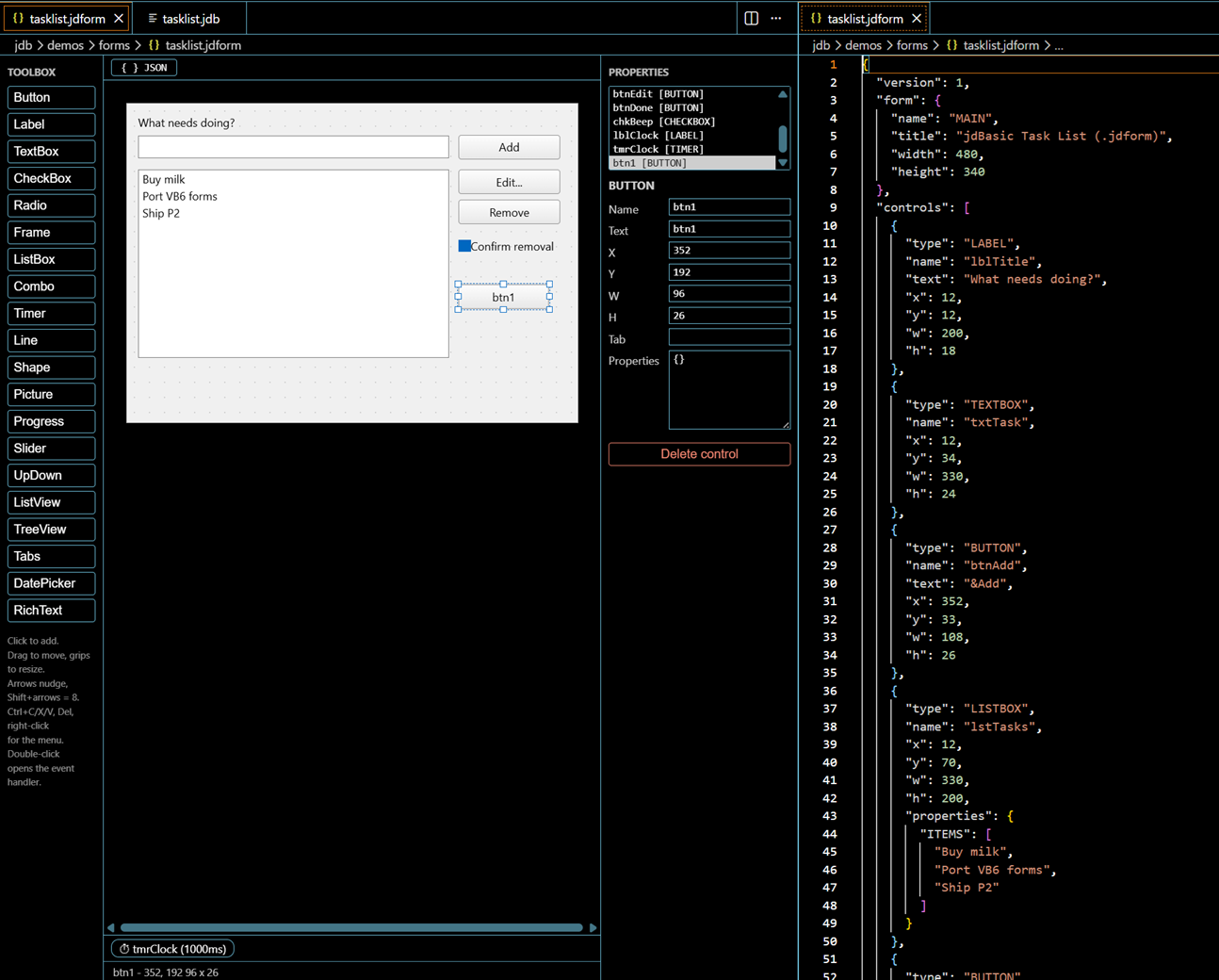Open the JSON view button

pos(144,68)
